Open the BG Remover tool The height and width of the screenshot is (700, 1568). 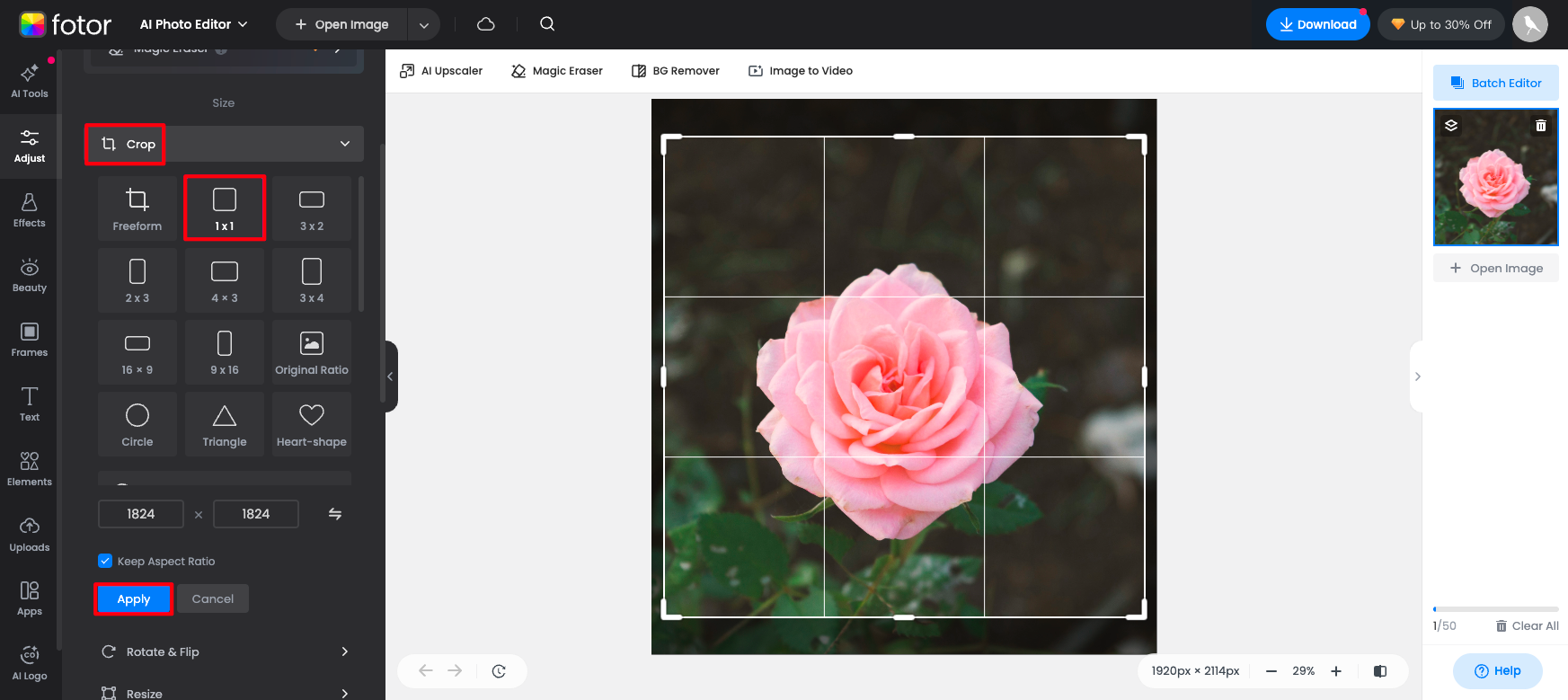click(676, 71)
